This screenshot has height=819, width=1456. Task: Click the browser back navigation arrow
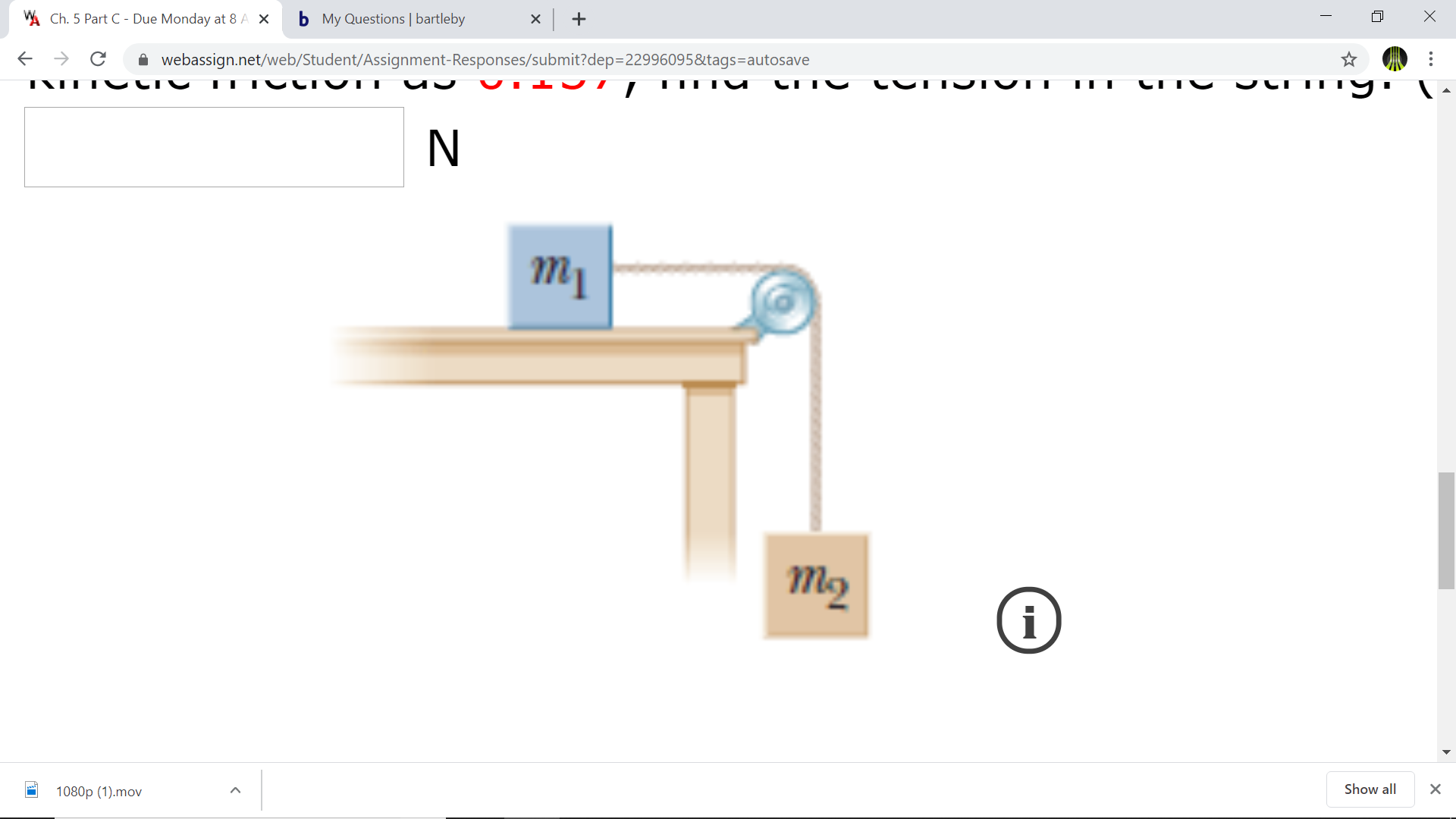pos(25,59)
